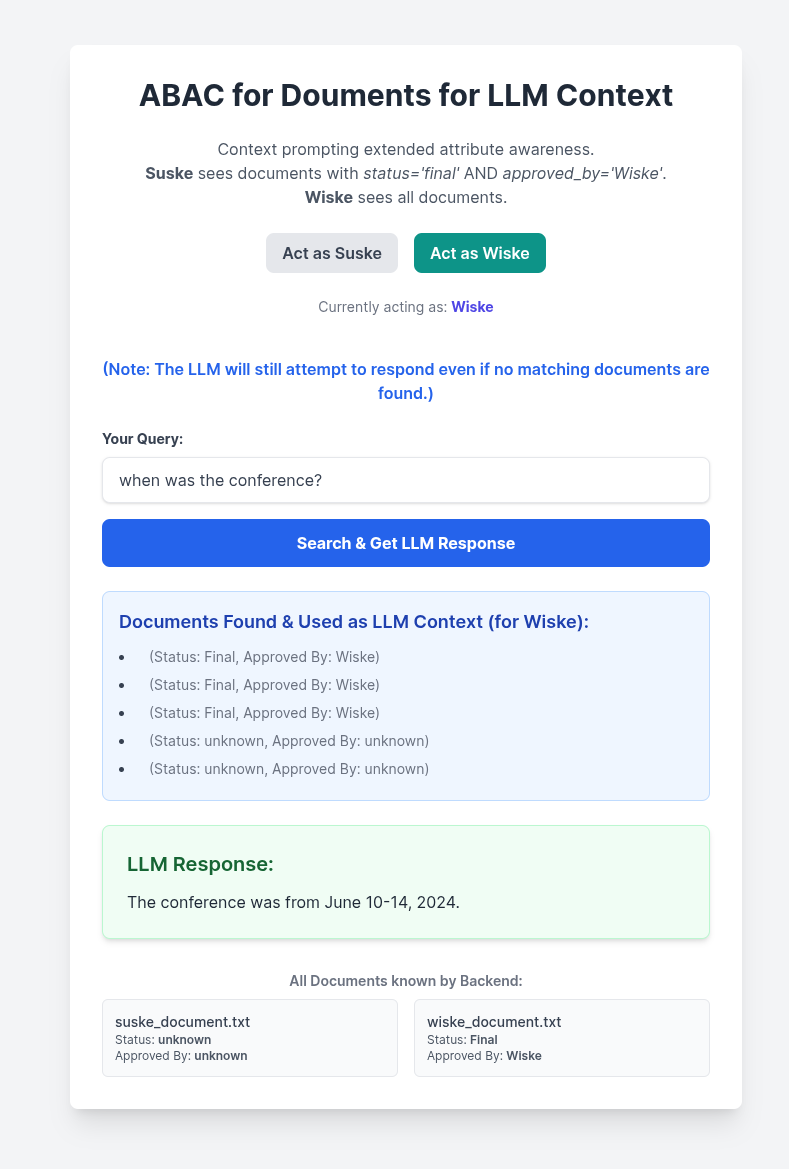The height and width of the screenshot is (1169, 789).
Task: Select the first "Status: unknown" list entry
Action: [x=288, y=741]
